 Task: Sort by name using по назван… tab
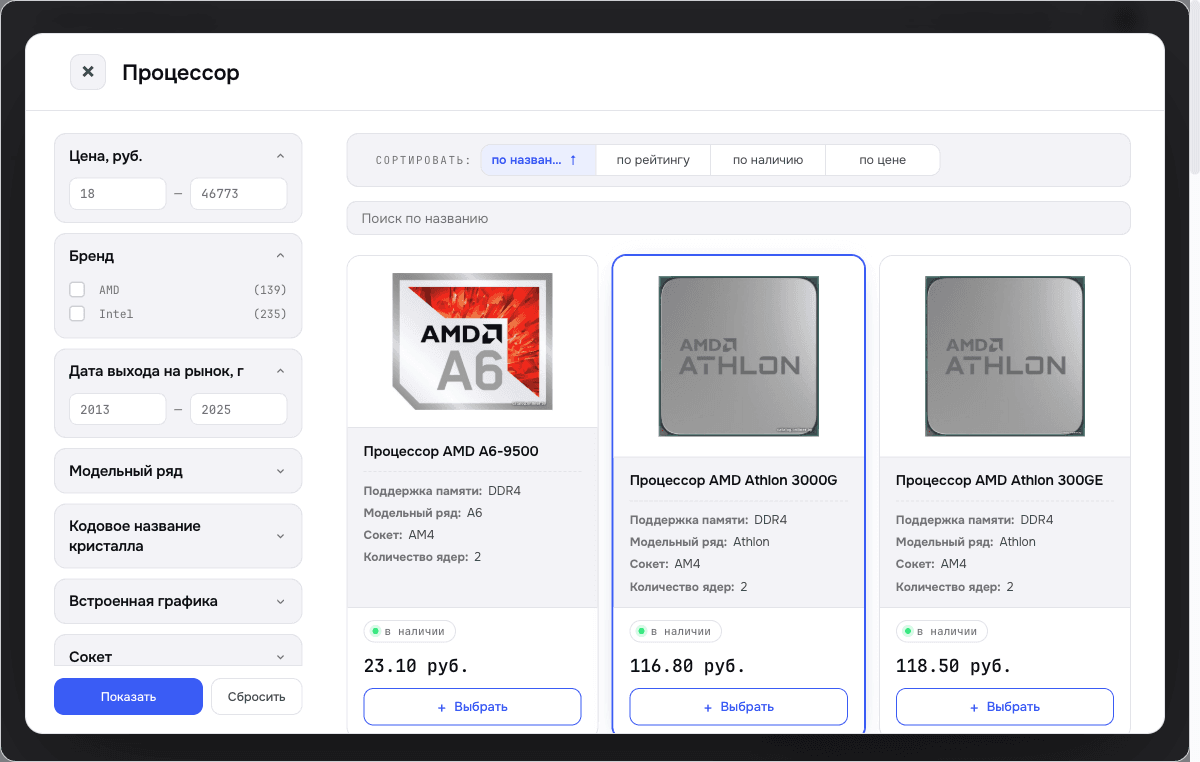pyautogui.click(x=538, y=160)
